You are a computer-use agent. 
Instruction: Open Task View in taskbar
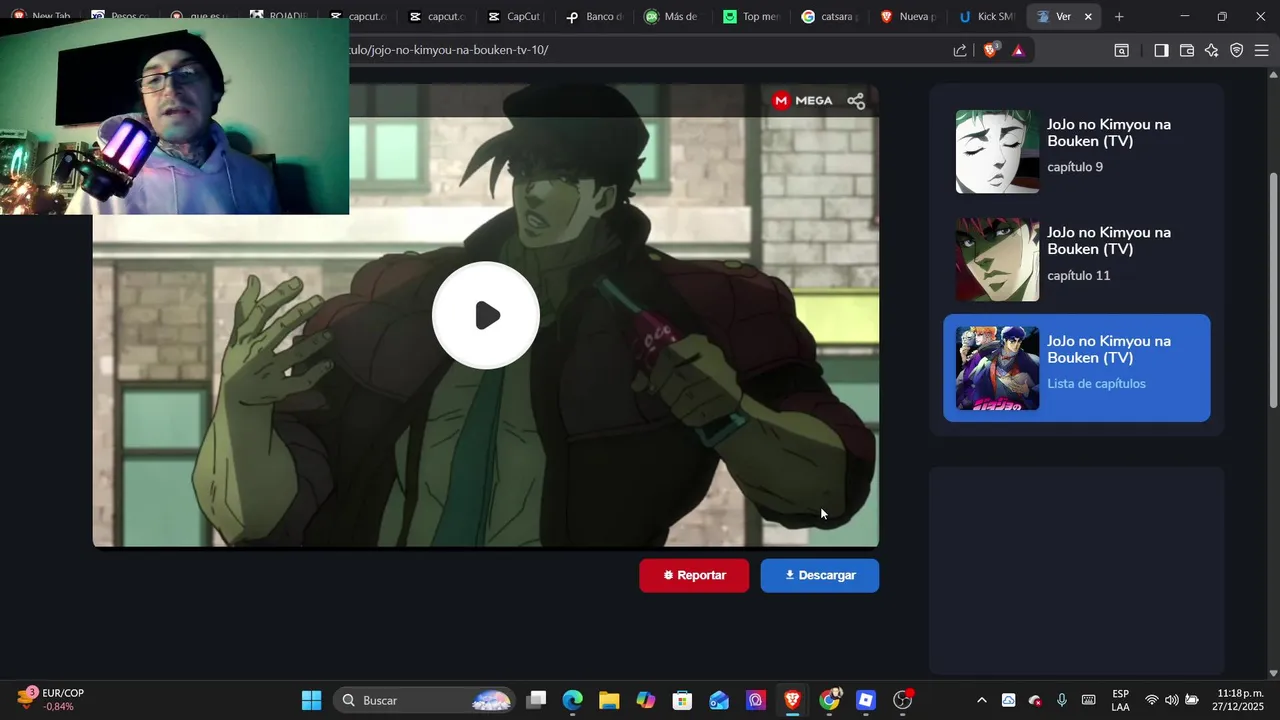coord(536,700)
